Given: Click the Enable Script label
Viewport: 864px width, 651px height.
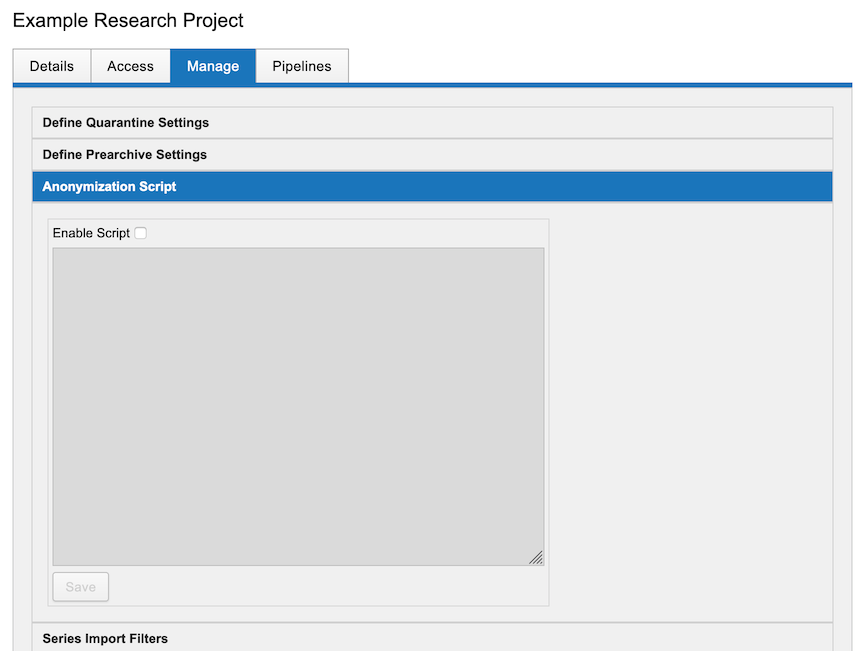Looking at the screenshot, I should point(91,233).
